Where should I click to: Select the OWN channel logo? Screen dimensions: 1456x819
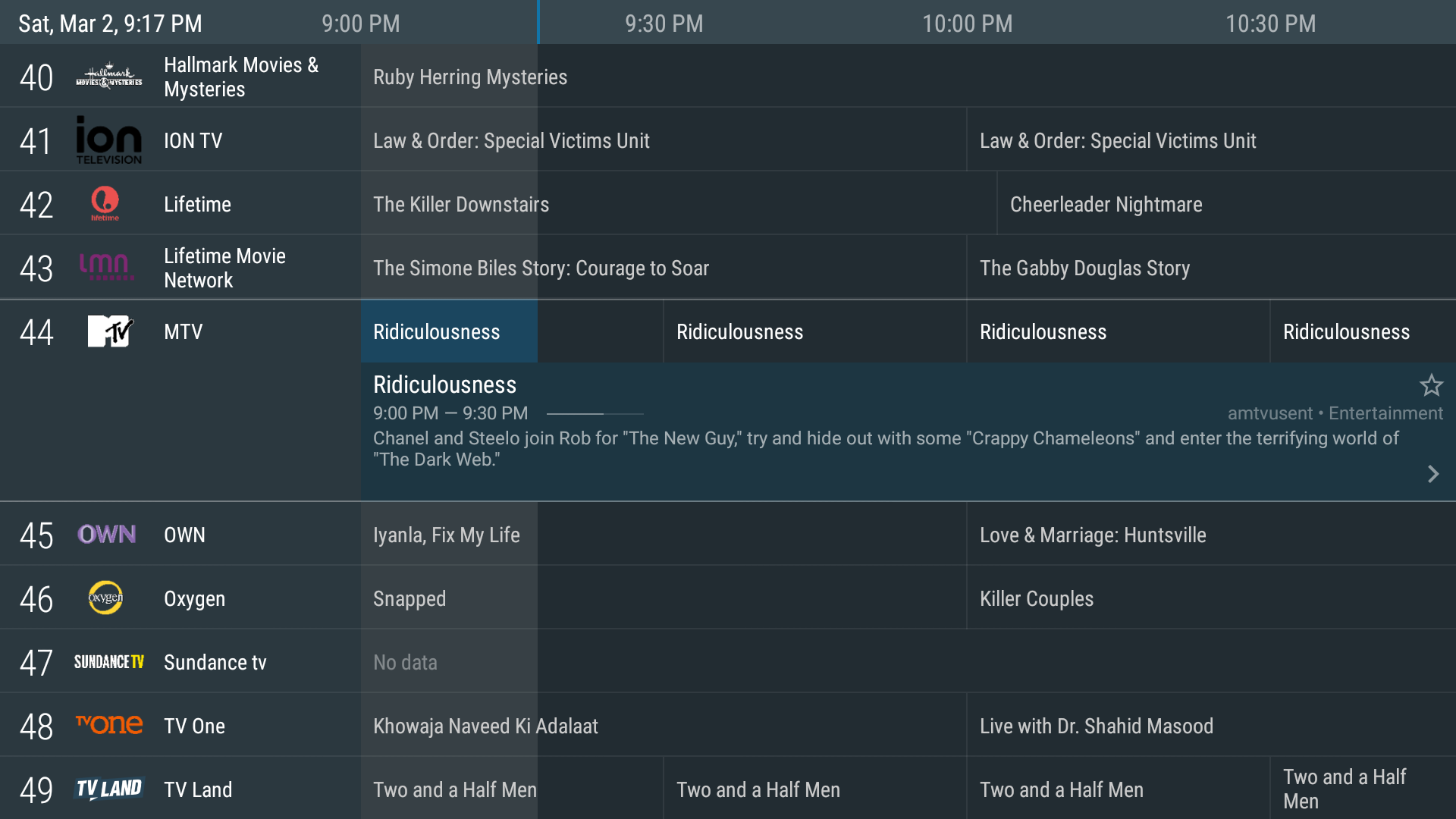pyautogui.click(x=107, y=535)
